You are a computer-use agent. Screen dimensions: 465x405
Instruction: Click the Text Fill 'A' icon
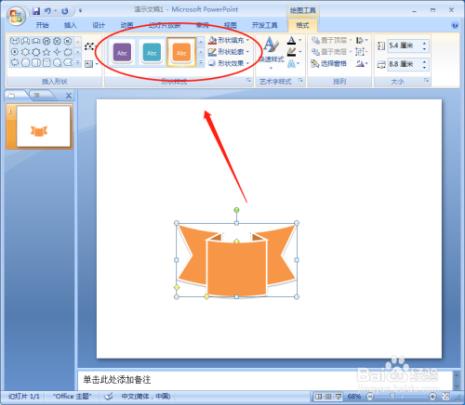[x=292, y=41]
